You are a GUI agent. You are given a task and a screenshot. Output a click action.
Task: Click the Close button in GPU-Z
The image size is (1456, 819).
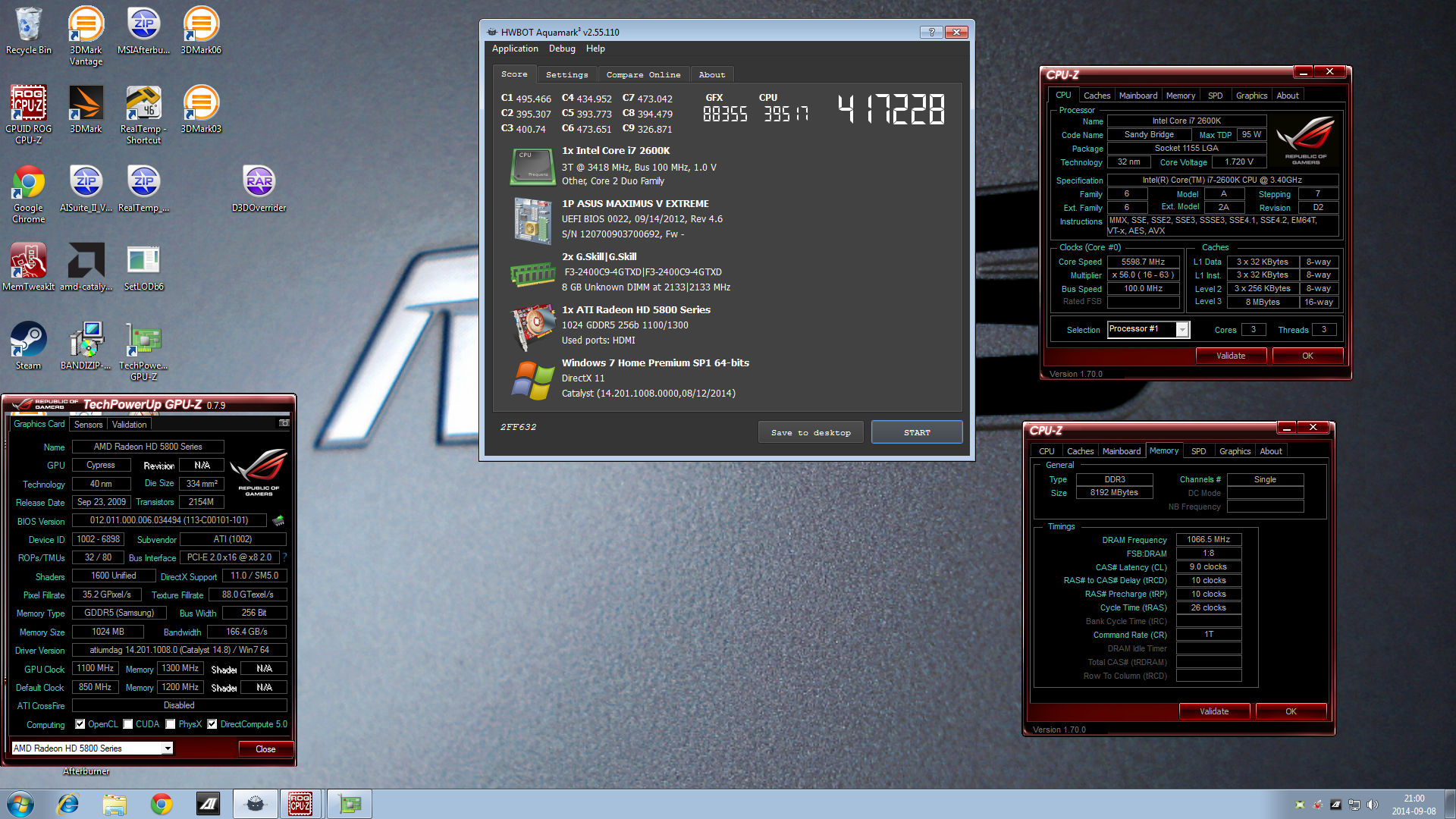pyautogui.click(x=265, y=748)
